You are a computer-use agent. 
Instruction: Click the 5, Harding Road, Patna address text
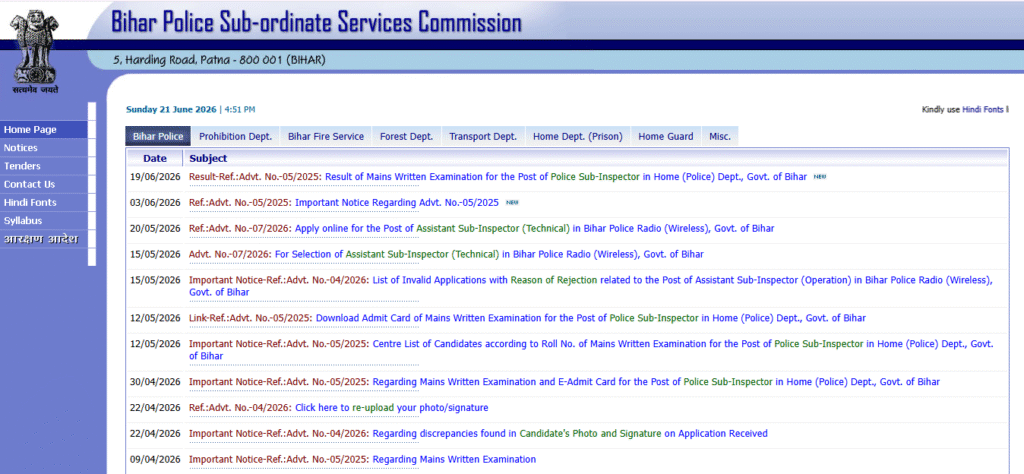point(219,60)
